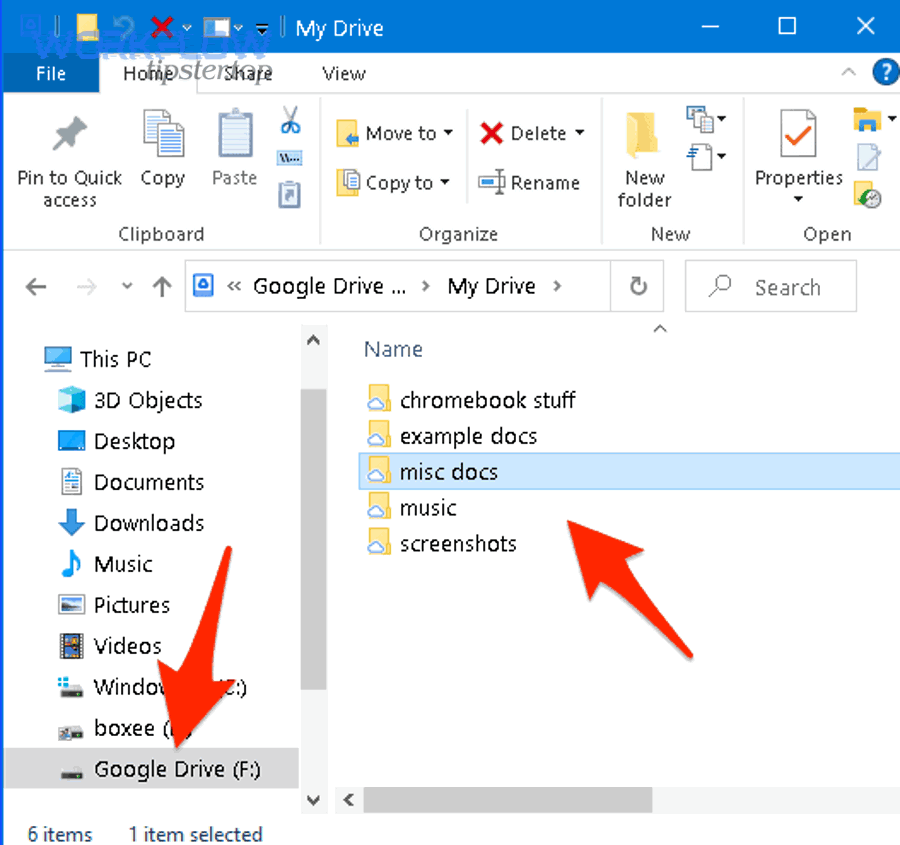Screen dimensions: 900x845
Task: Switch to the View ribbon tab
Action: (344, 73)
